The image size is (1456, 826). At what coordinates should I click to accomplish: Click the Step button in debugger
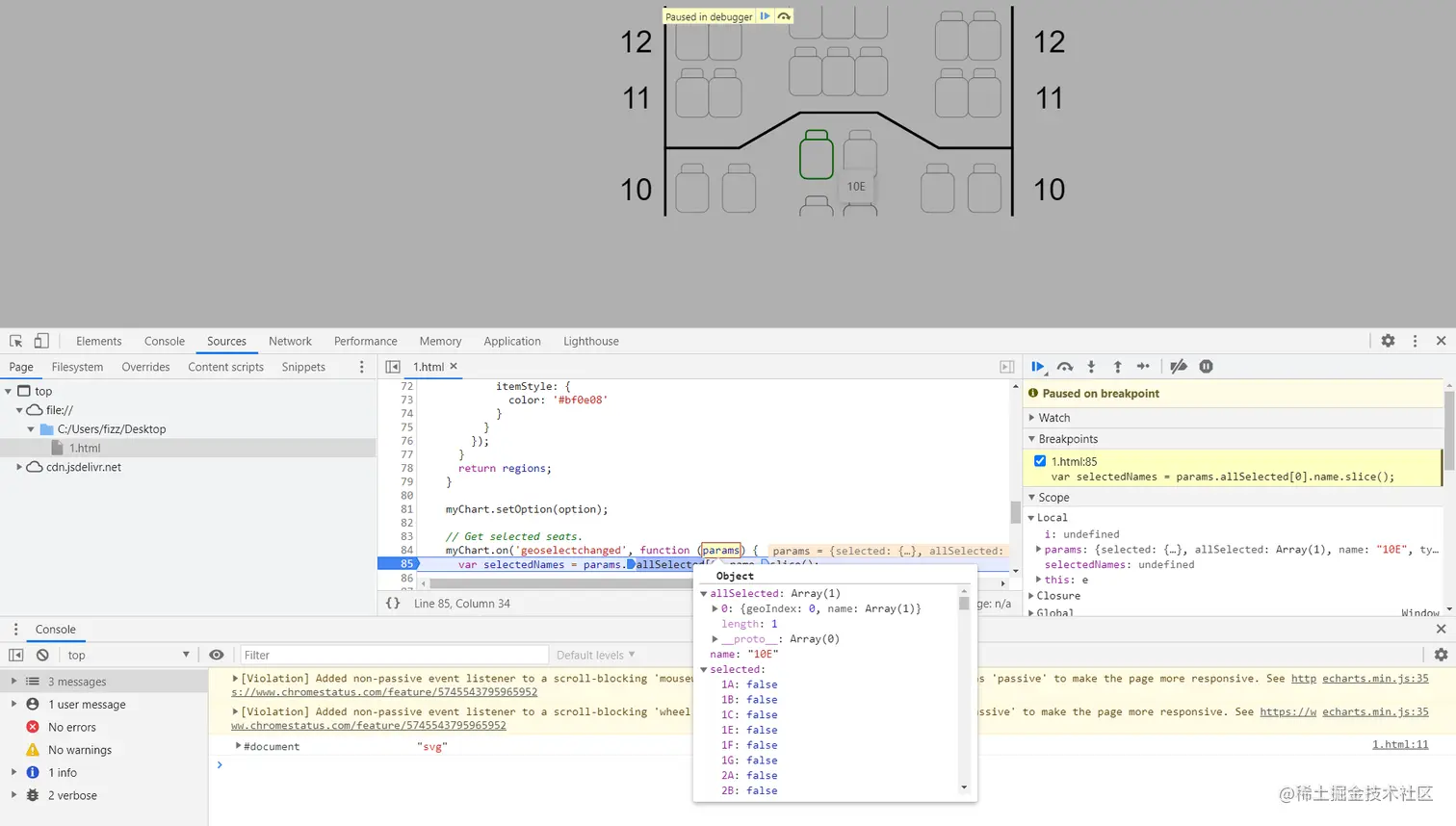pos(1143,367)
